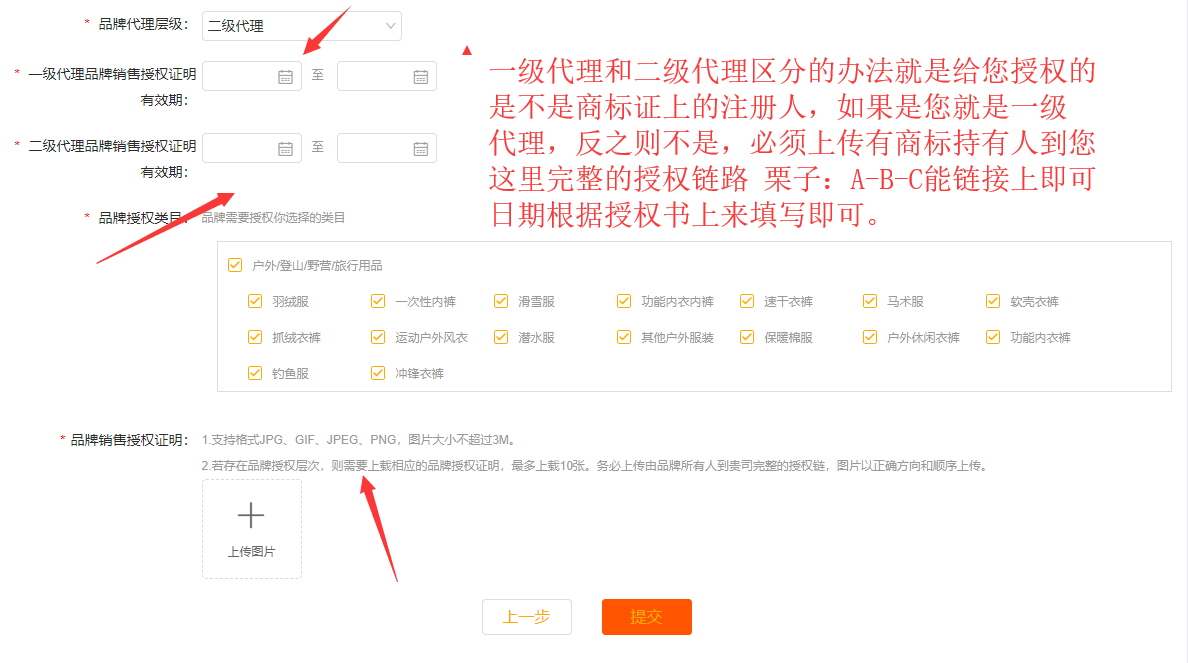Uncheck the 一次性内裤 checkbox
Screen dimensions: 1188x663
click(x=377, y=301)
